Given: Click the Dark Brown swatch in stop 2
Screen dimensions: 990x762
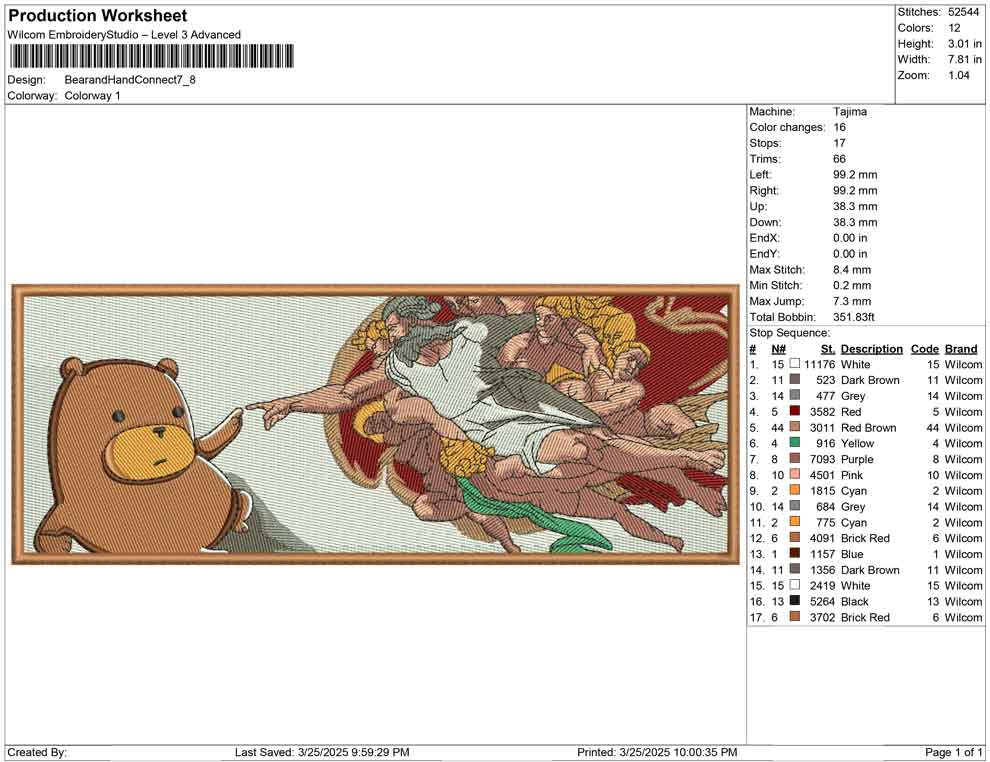Looking at the screenshot, I should [794, 379].
